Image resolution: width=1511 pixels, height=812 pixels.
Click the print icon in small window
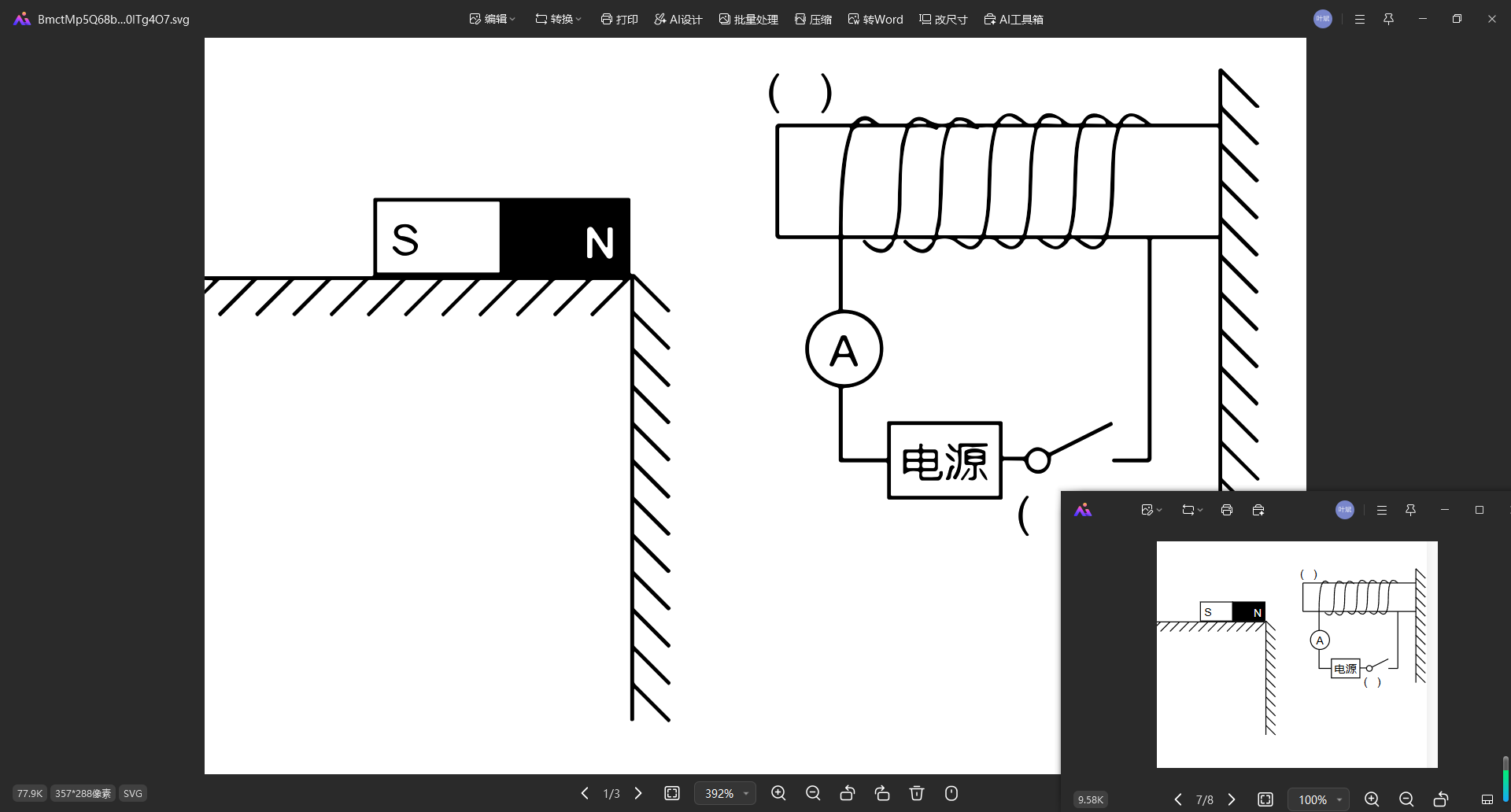[x=1226, y=510]
